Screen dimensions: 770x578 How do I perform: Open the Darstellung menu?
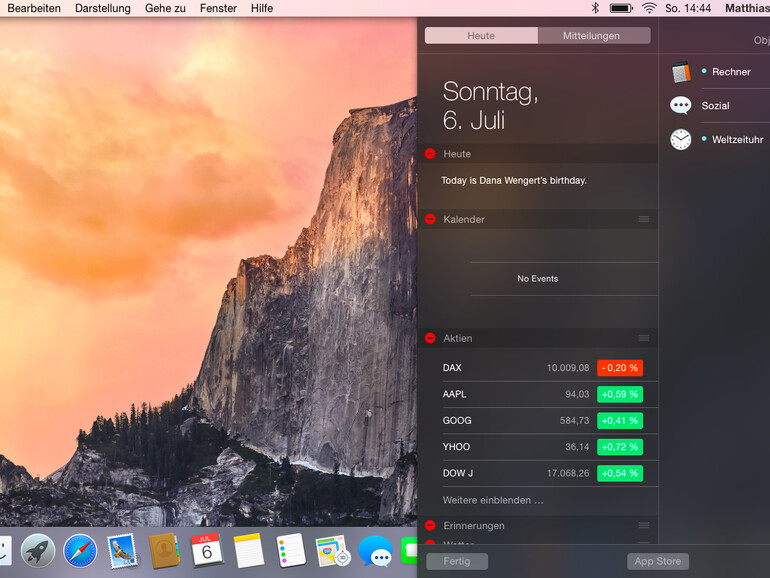(103, 8)
